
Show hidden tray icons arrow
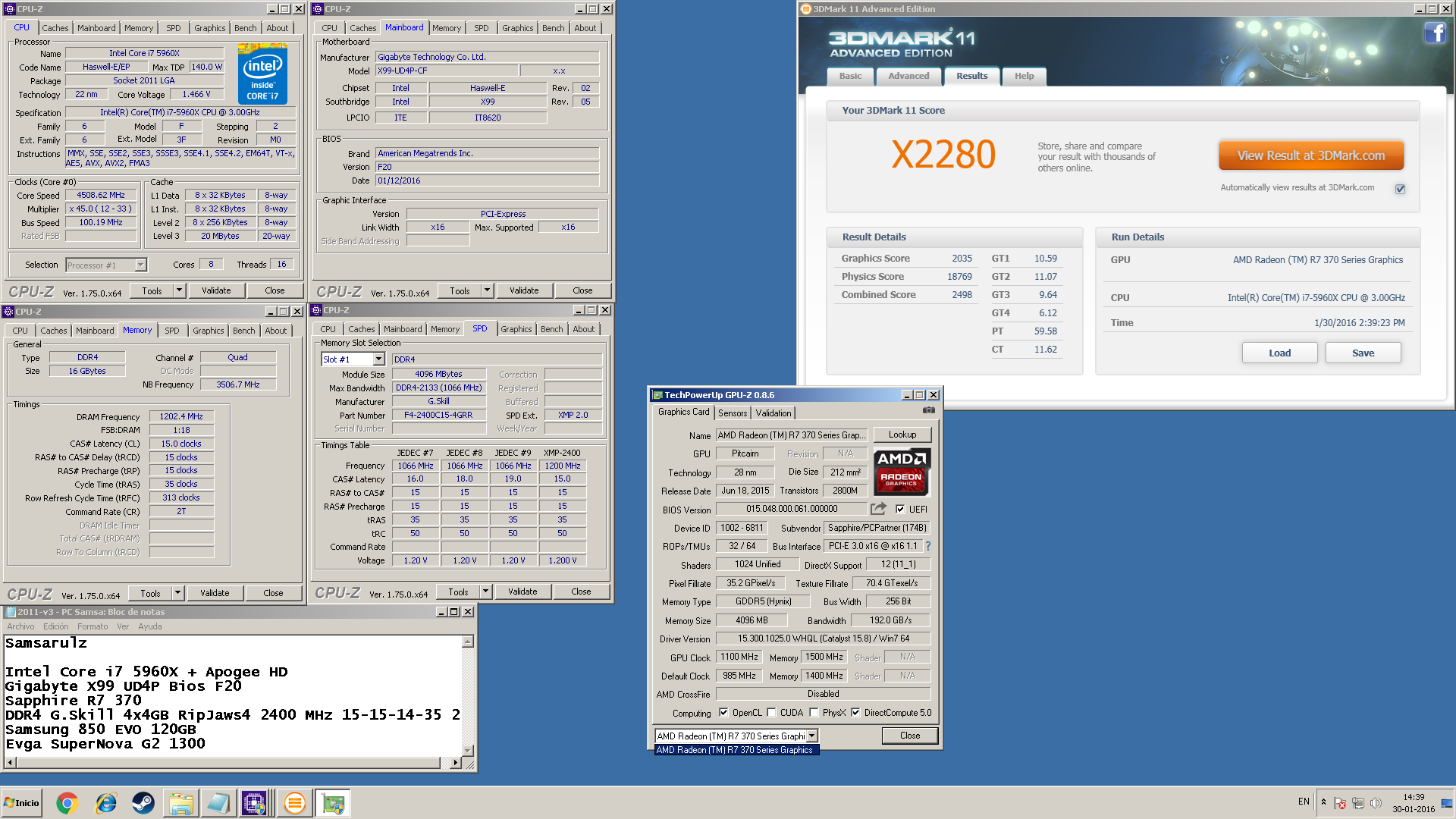1323,802
